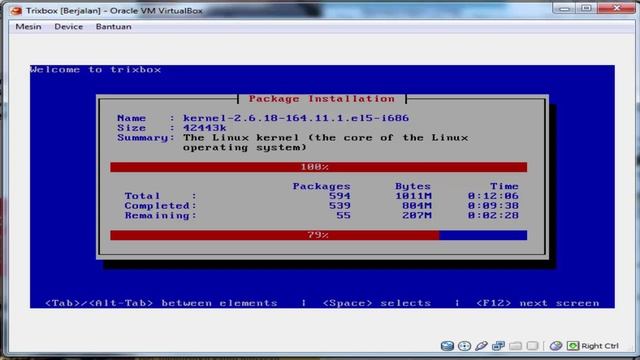
Task: Minimize the VirtualBox window
Action: pyautogui.click(x=564, y=8)
